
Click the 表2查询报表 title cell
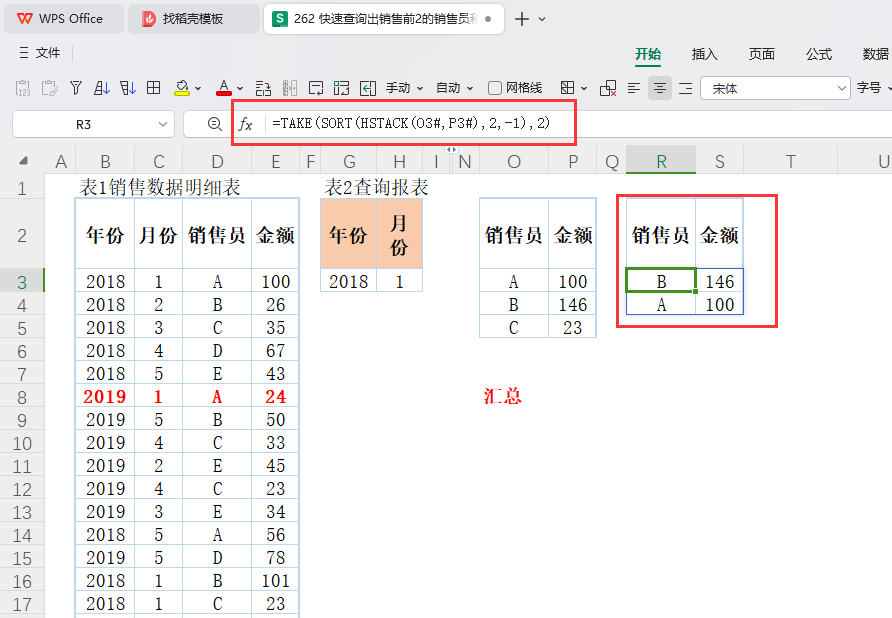tap(376, 187)
